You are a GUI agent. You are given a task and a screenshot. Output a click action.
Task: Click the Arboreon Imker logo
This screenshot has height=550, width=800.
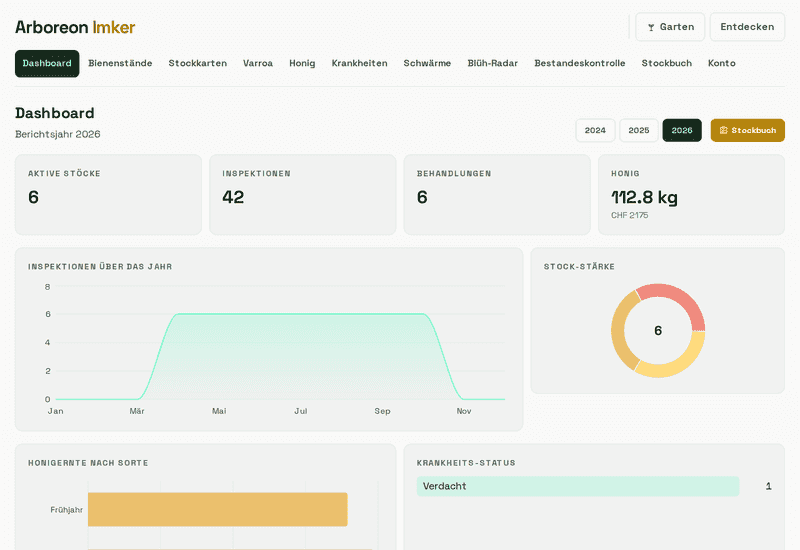coord(75,27)
